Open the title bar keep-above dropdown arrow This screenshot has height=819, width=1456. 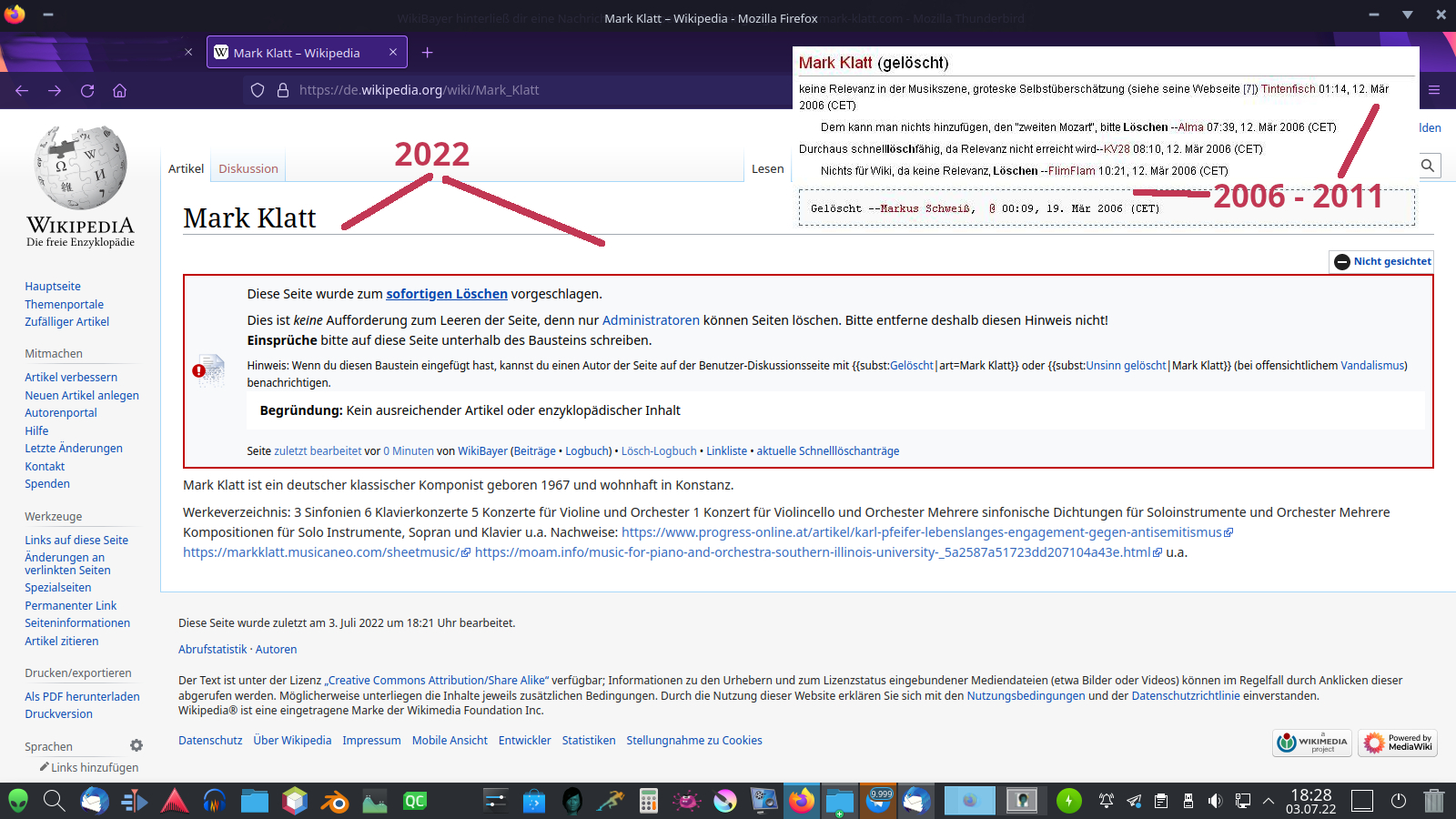(x=1408, y=15)
